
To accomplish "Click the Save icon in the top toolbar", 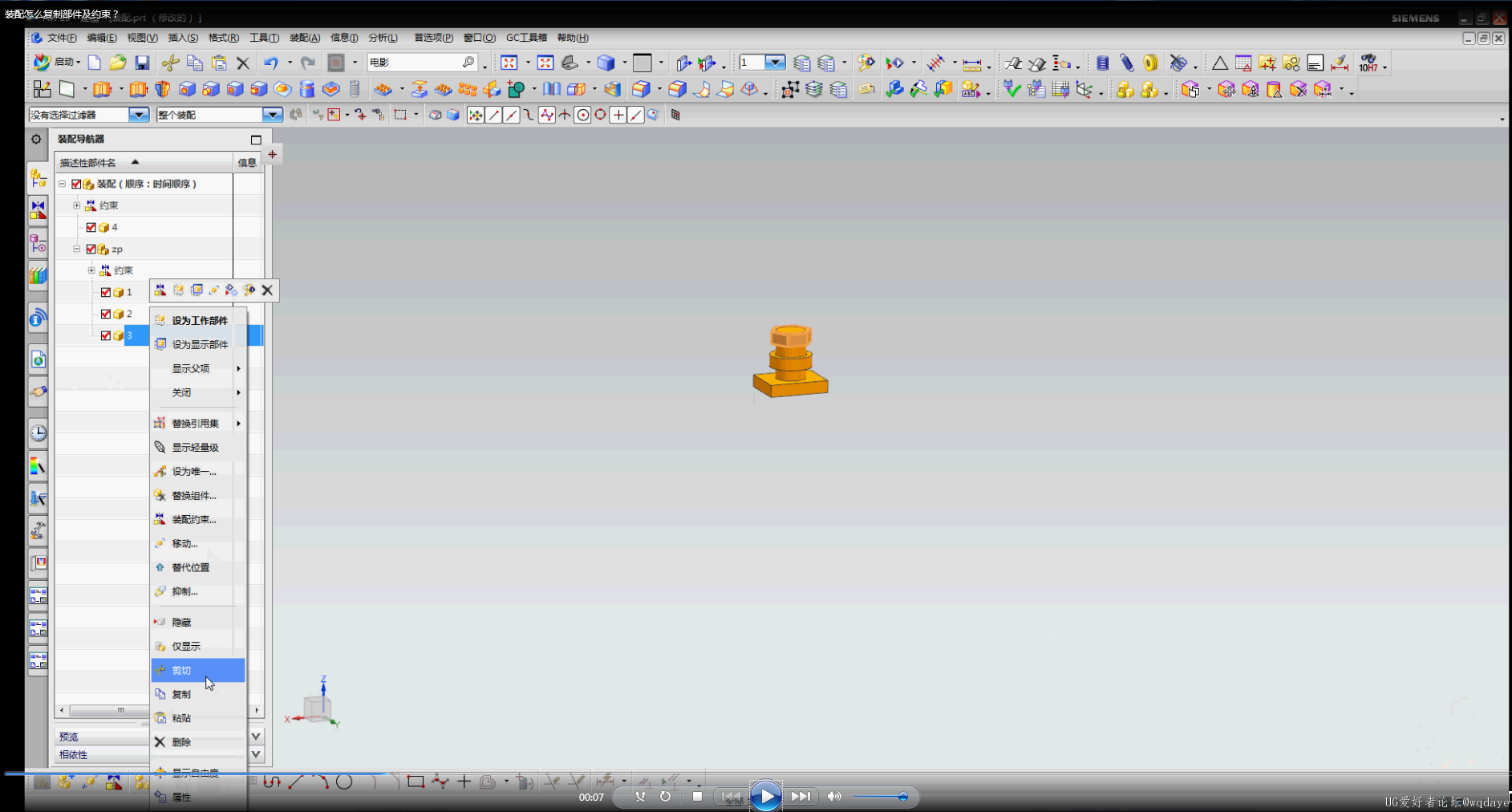I will tap(142, 63).
